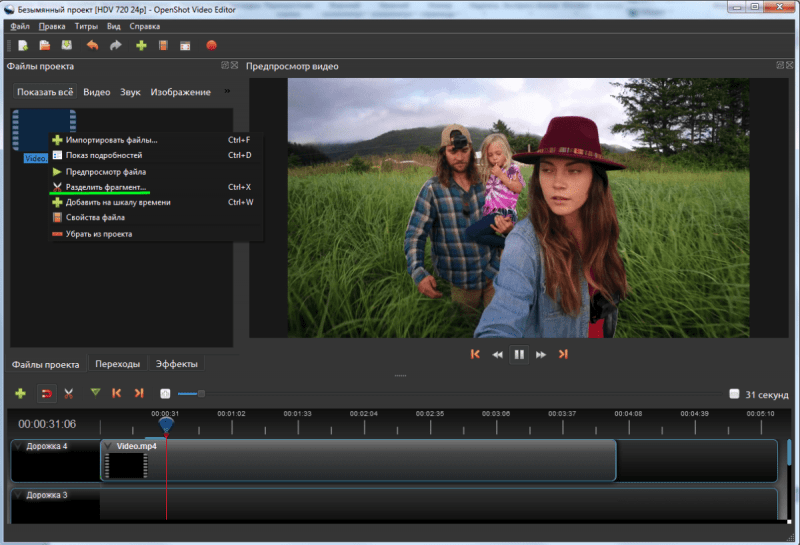The width and height of the screenshot is (800, 545).
Task: Switch to the Переходы tab
Action: [117, 364]
